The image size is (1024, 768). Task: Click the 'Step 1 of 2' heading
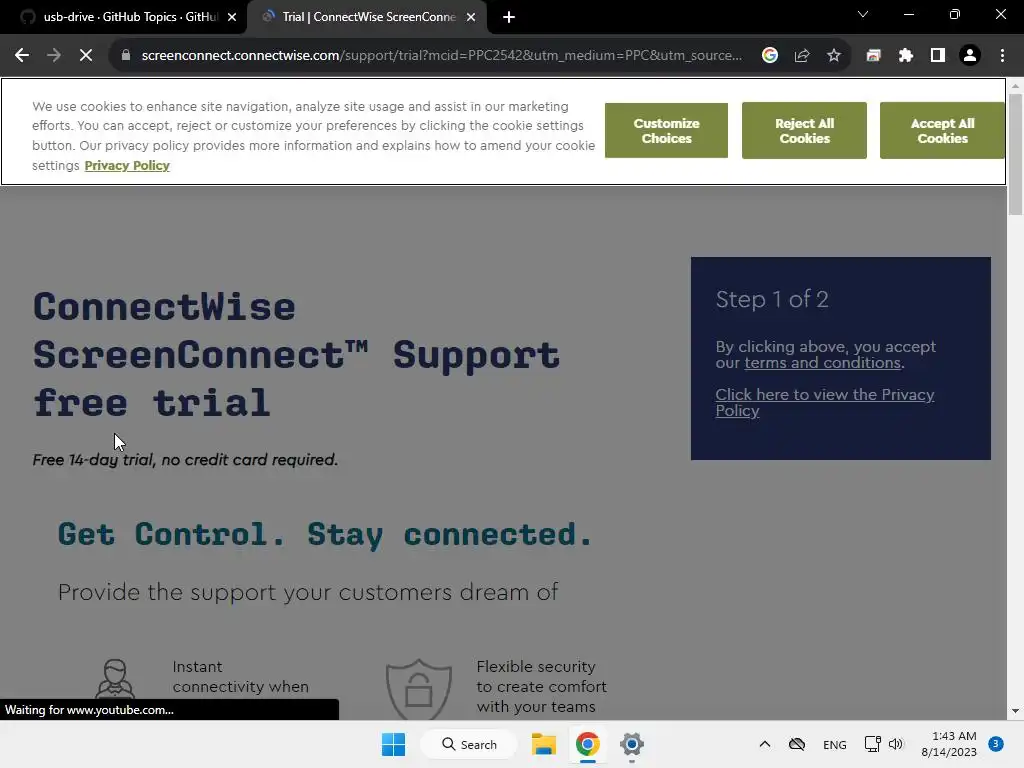coord(772,299)
